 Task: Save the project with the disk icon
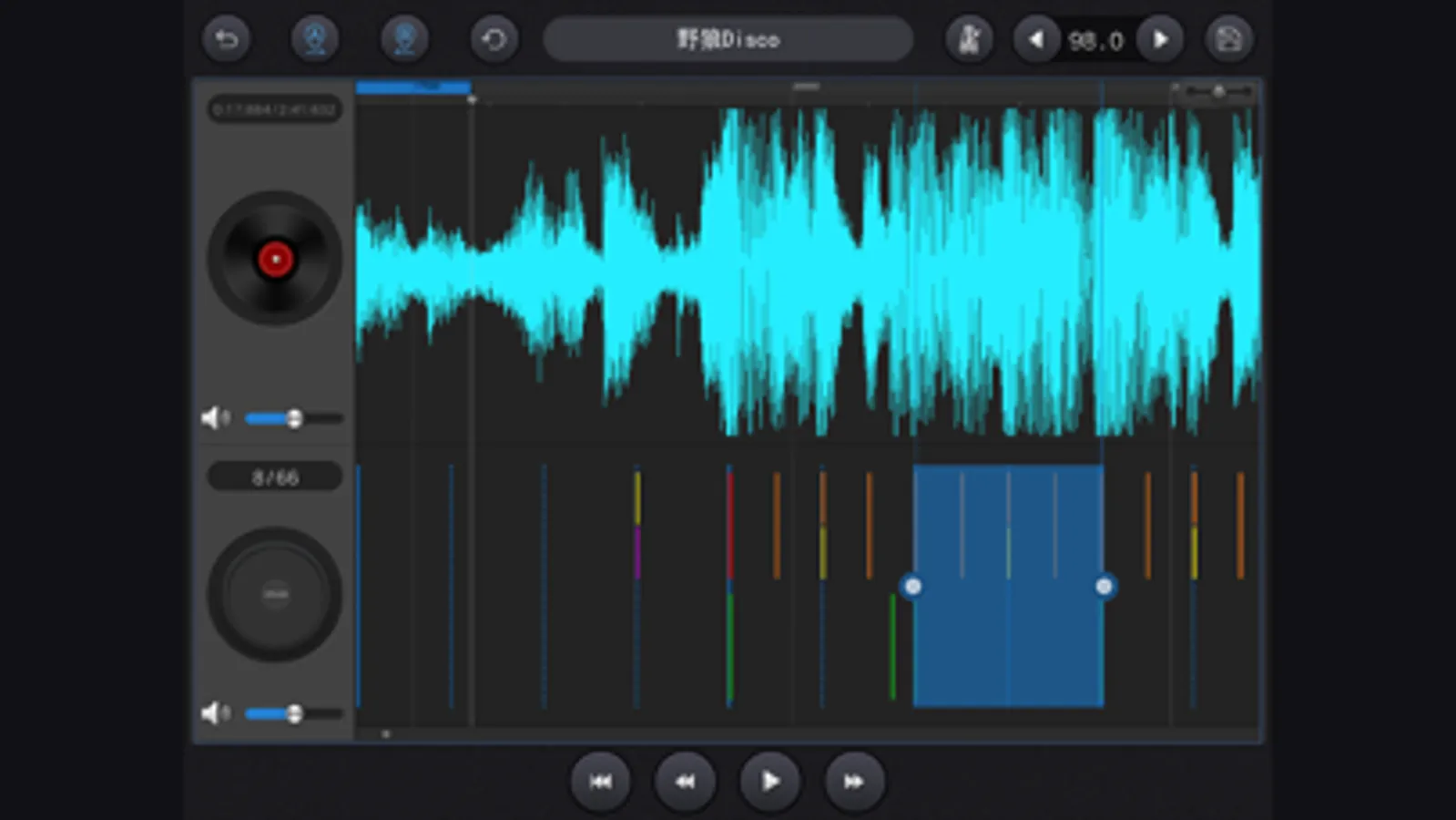(1228, 39)
